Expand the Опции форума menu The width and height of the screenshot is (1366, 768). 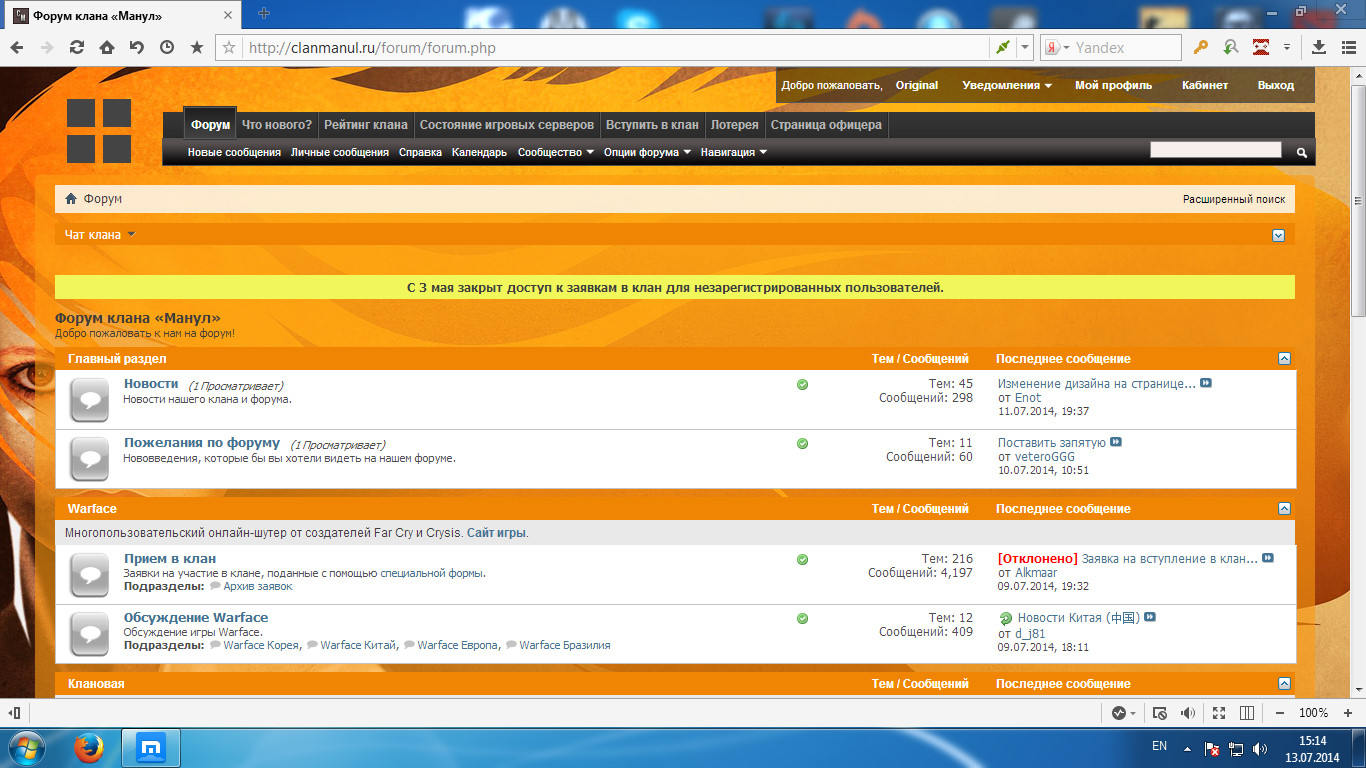(x=648, y=152)
